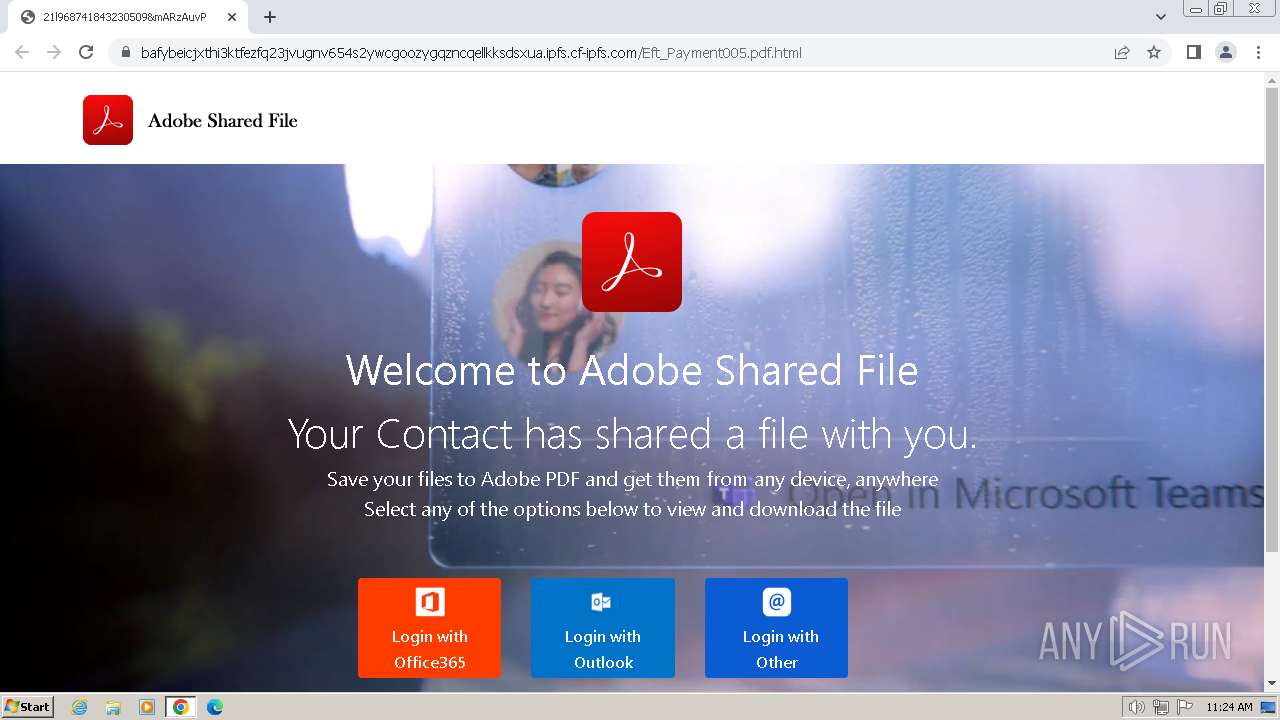Open a new tab with plus button
Viewport: 1280px width, 720px height.
270,17
